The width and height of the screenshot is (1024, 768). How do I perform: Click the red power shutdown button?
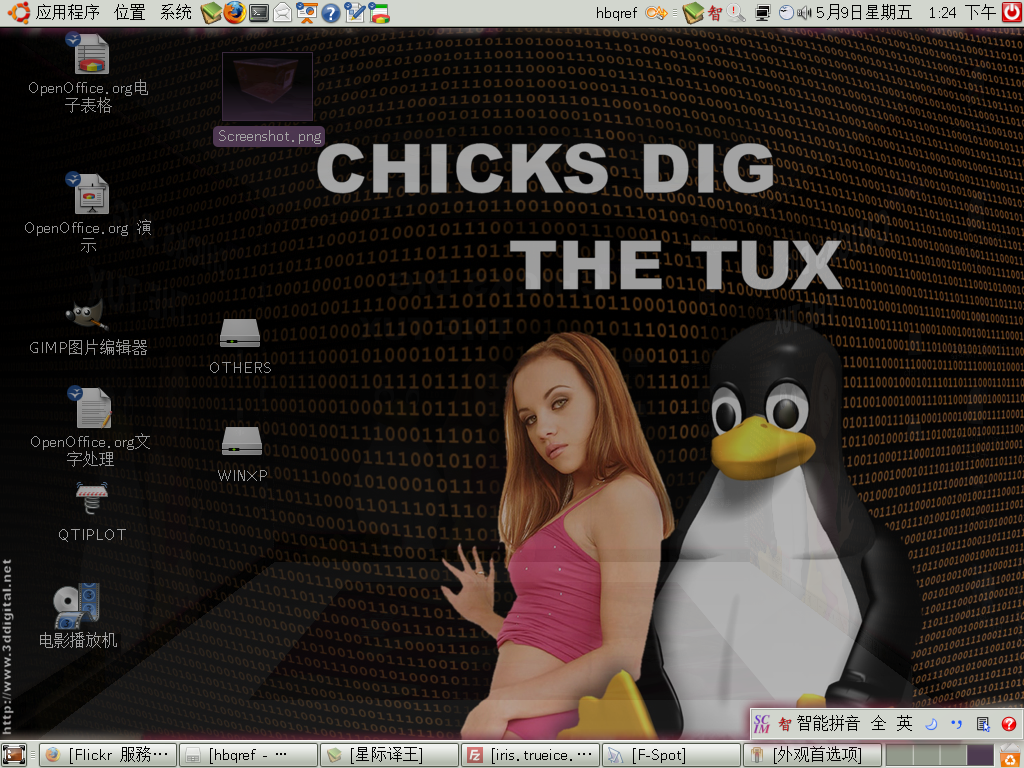click(1012, 12)
